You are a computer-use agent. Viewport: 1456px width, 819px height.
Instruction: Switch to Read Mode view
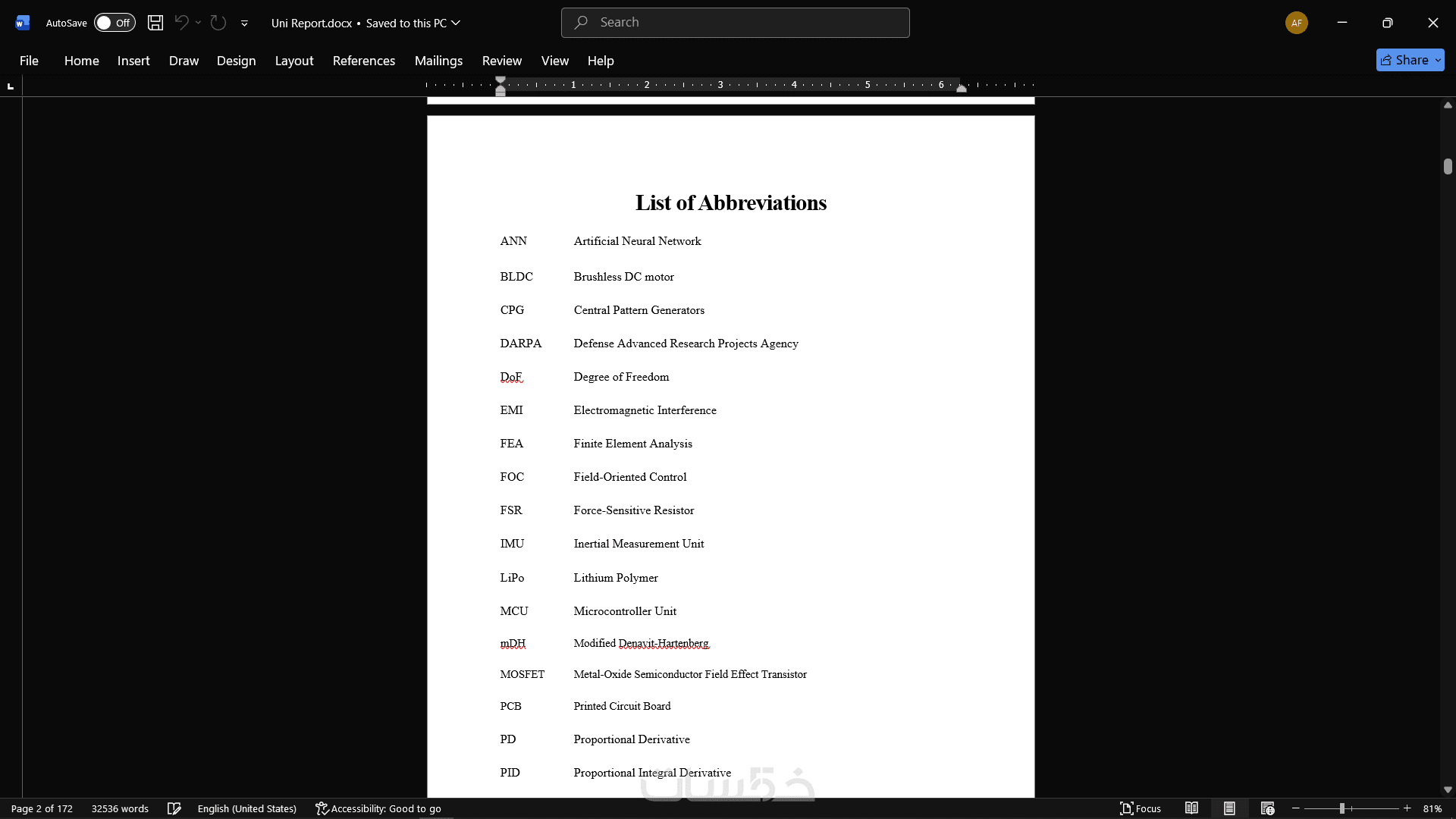point(1191,808)
